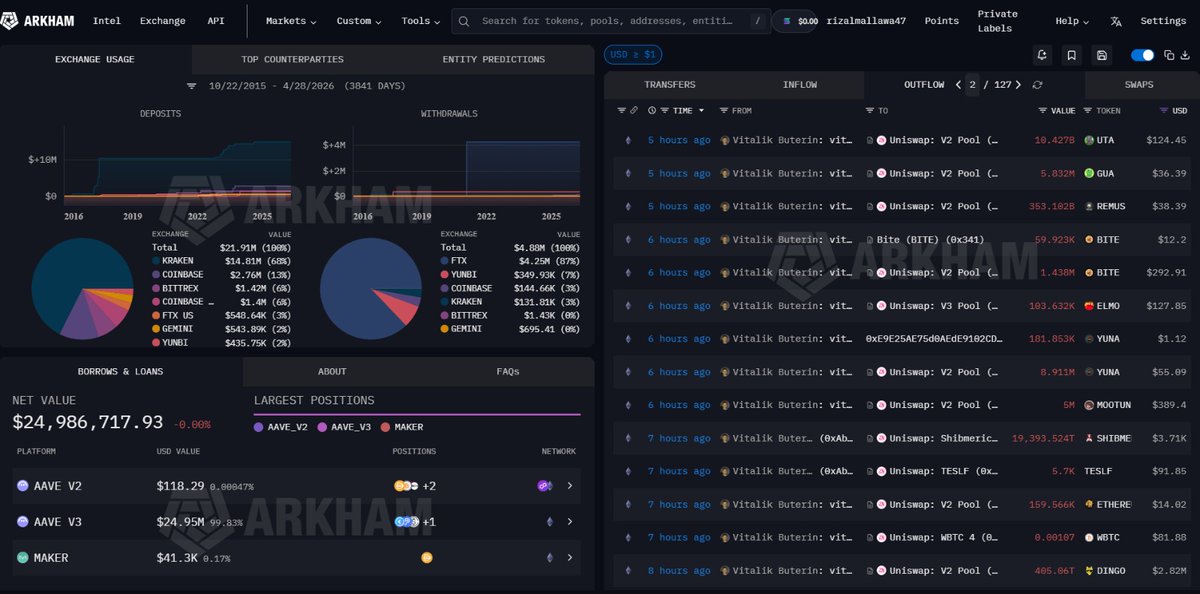This screenshot has height=594, width=1200.
Task: Switch to the Swaps tab
Action: pyautogui.click(x=1138, y=85)
